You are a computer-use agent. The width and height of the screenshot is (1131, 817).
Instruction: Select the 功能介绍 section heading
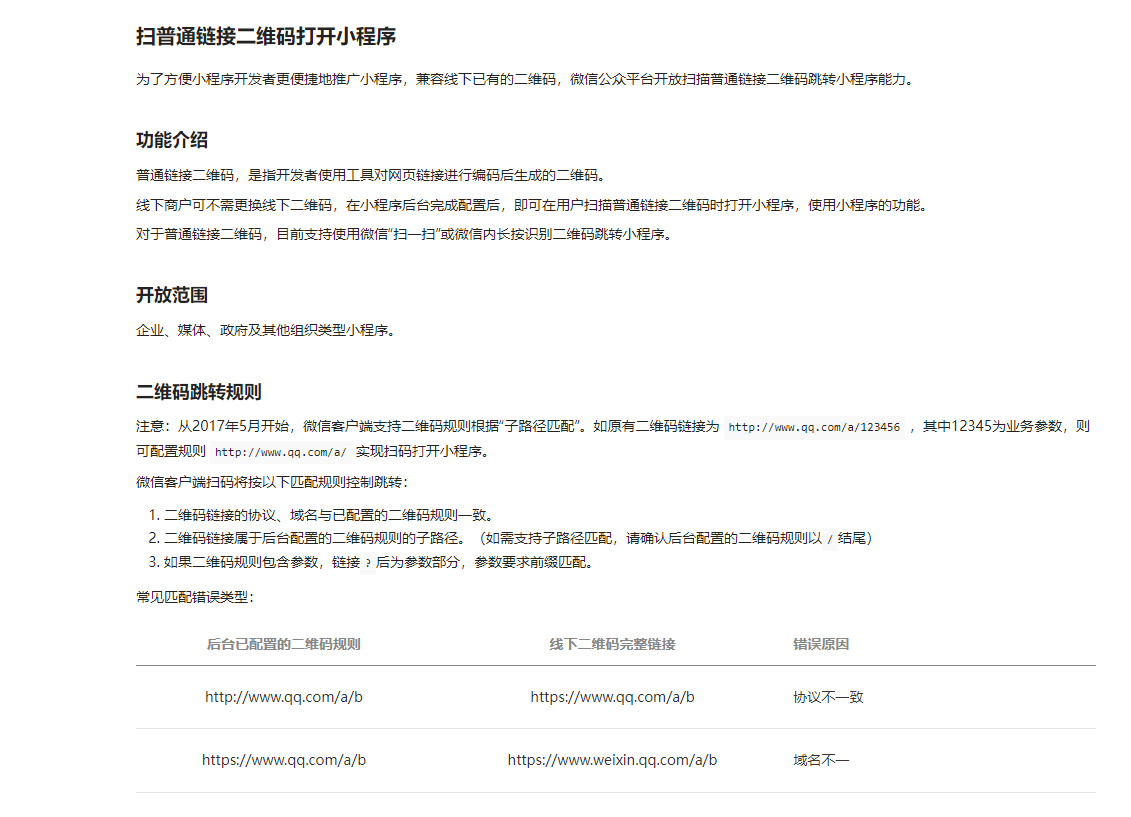tap(173, 141)
